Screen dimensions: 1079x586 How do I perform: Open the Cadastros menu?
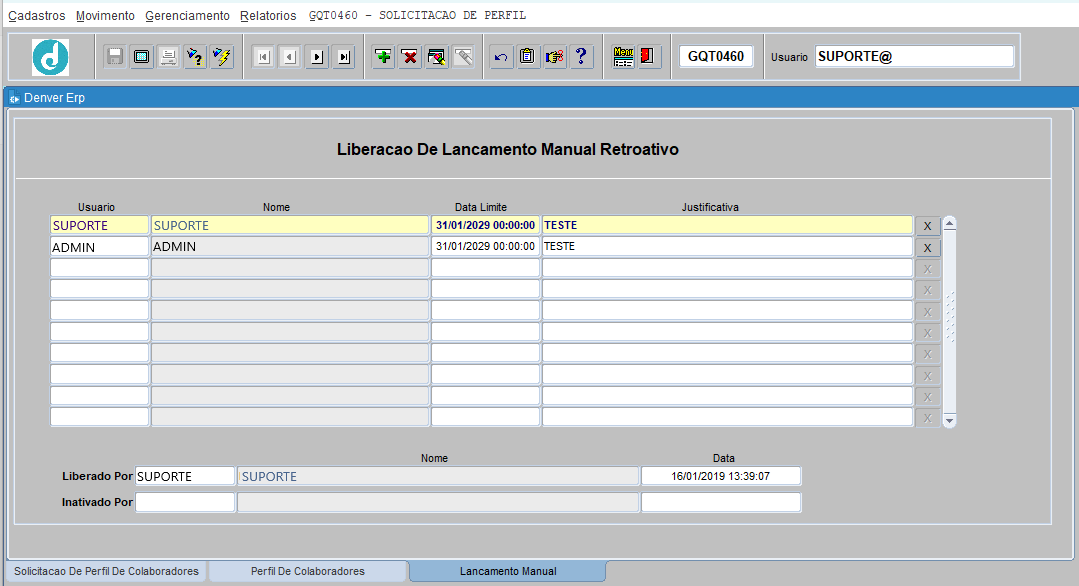tap(36, 15)
